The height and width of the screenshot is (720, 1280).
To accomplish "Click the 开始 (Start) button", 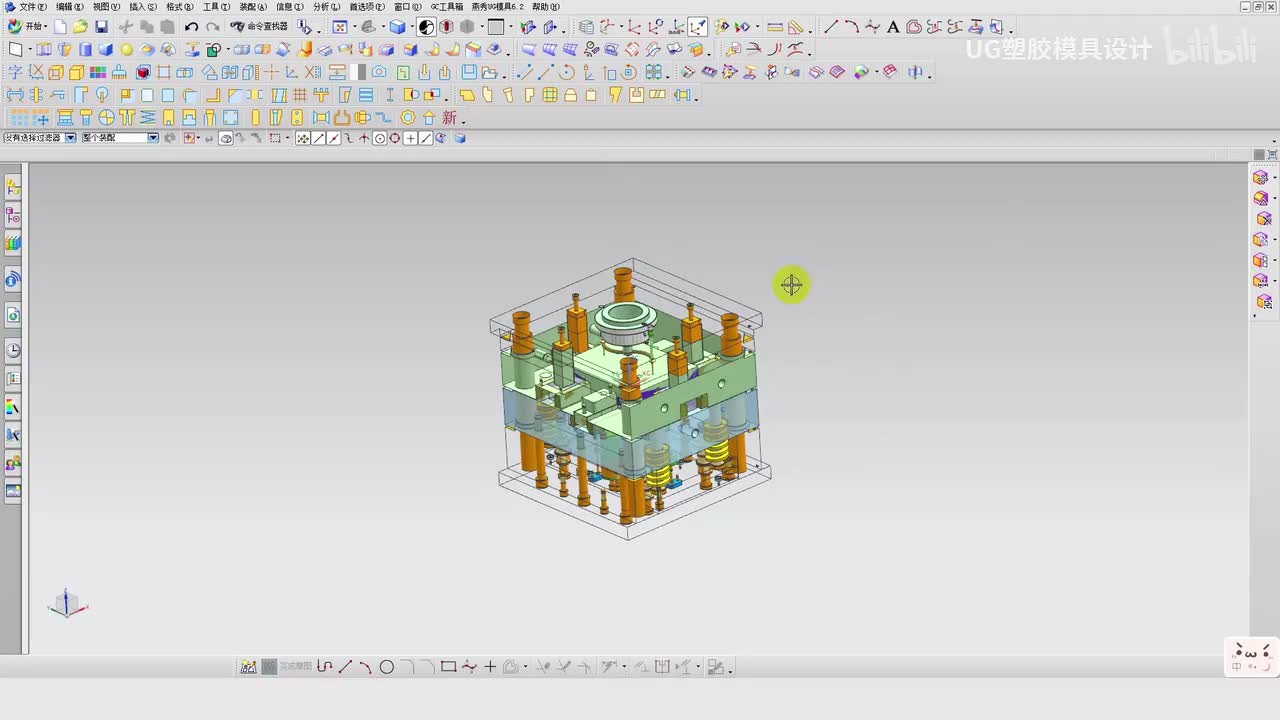I will point(27,27).
